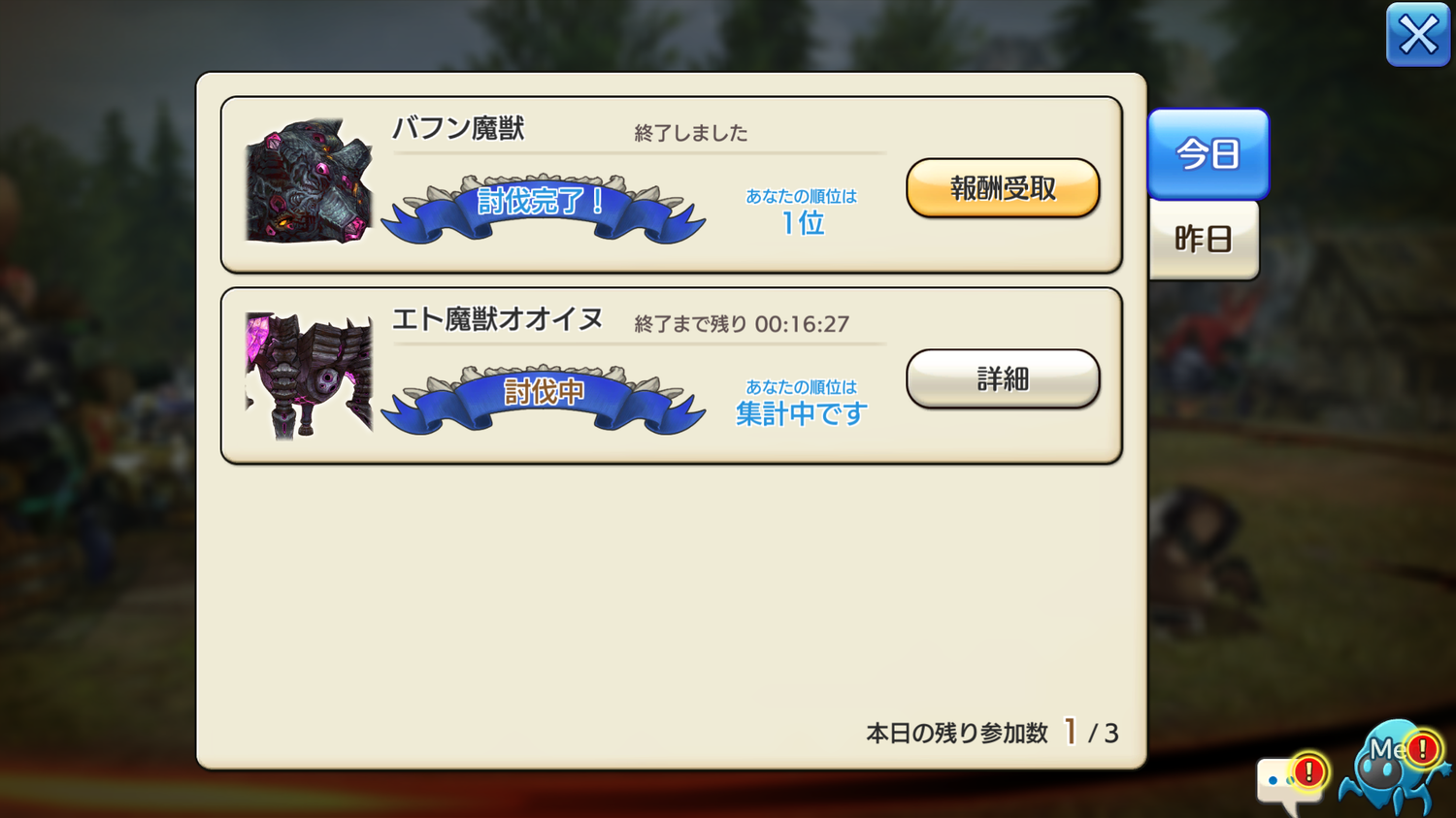Viewport: 1456px width, 818px height.
Task: Tap the 1位 ranking text
Action: pos(803,223)
